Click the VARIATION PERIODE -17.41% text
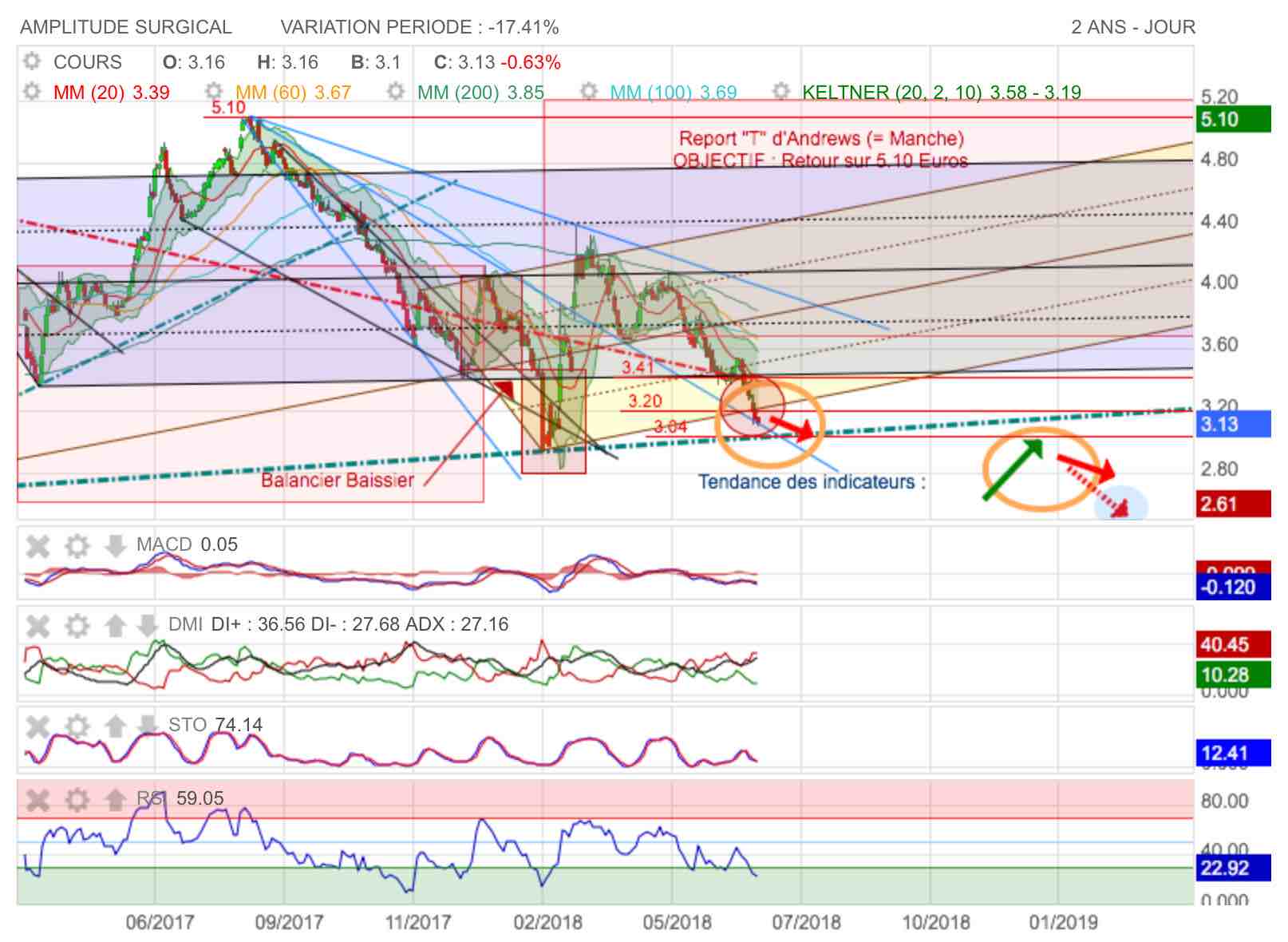 click(420, 27)
